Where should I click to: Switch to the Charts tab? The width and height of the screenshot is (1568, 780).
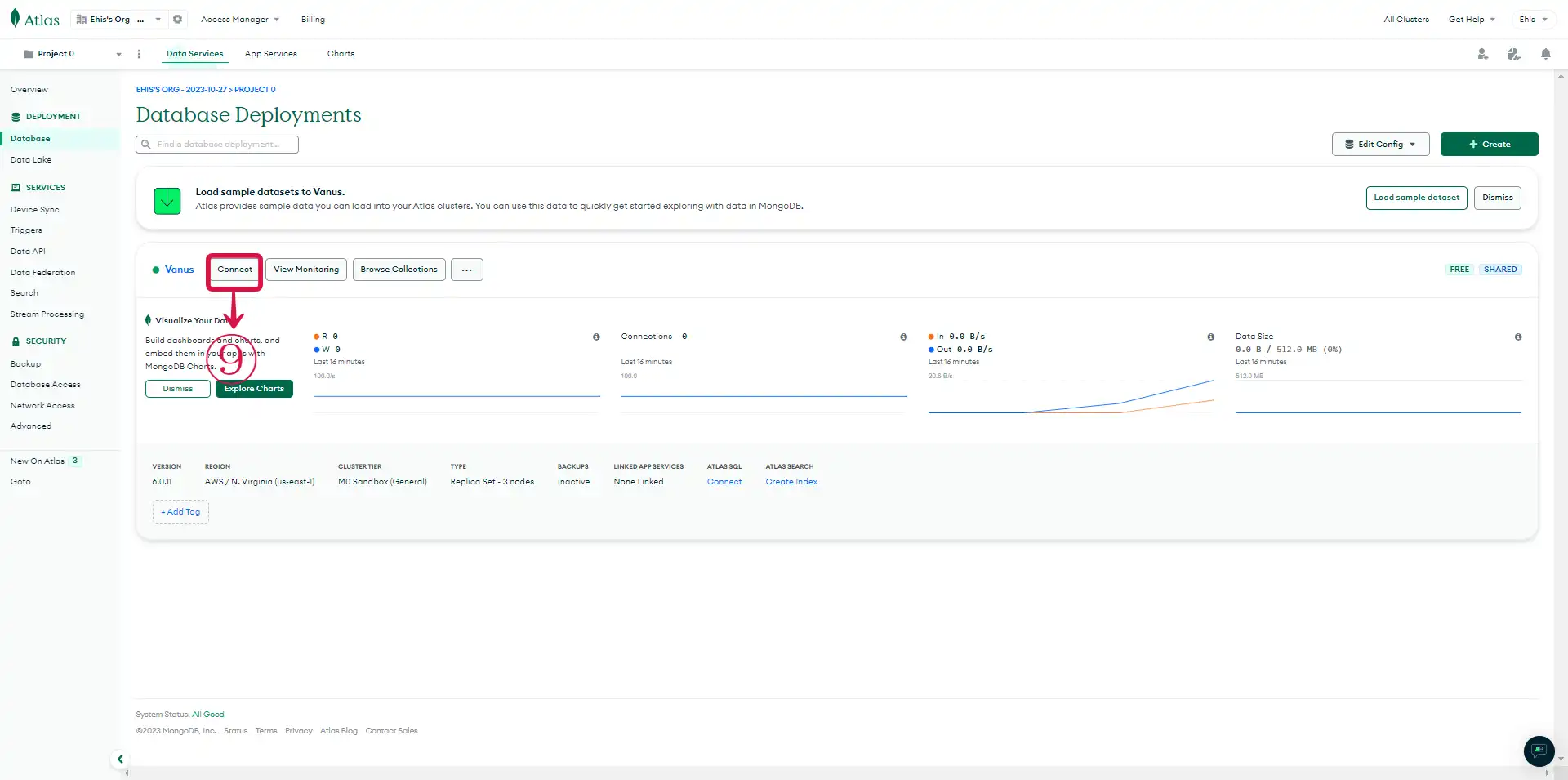tap(341, 54)
